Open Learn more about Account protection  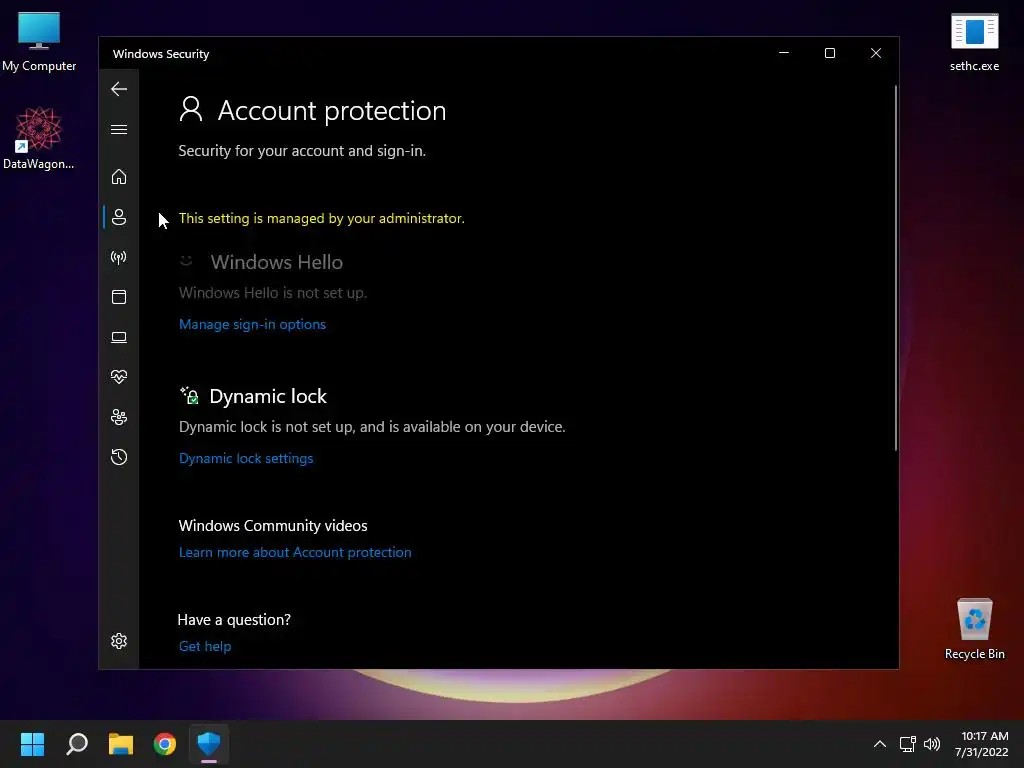(x=295, y=552)
